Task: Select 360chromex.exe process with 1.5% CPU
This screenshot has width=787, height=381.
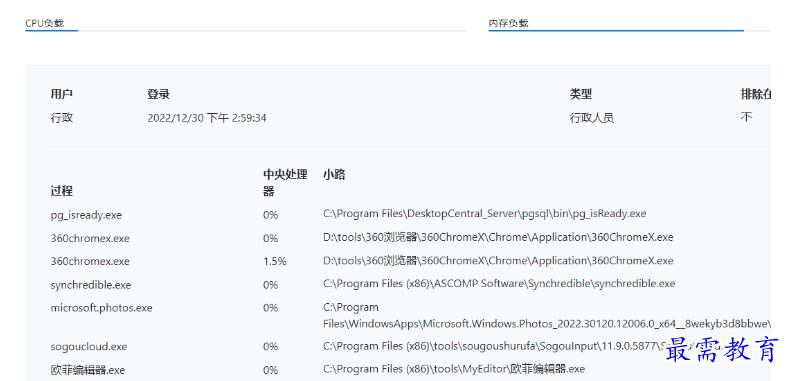Action: 90,262
